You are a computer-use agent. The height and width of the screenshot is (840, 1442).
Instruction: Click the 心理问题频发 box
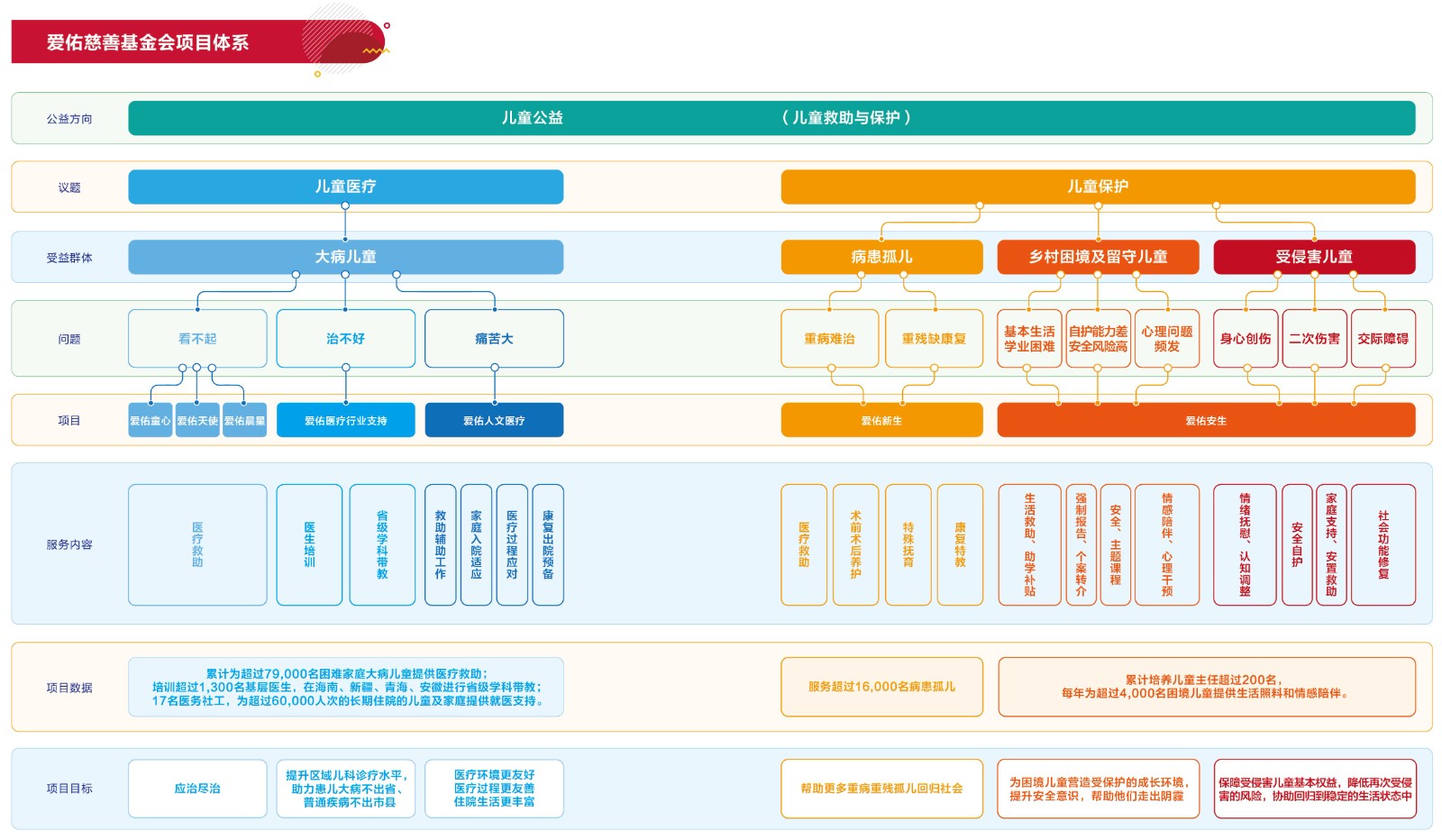[x=1167, y=339]
